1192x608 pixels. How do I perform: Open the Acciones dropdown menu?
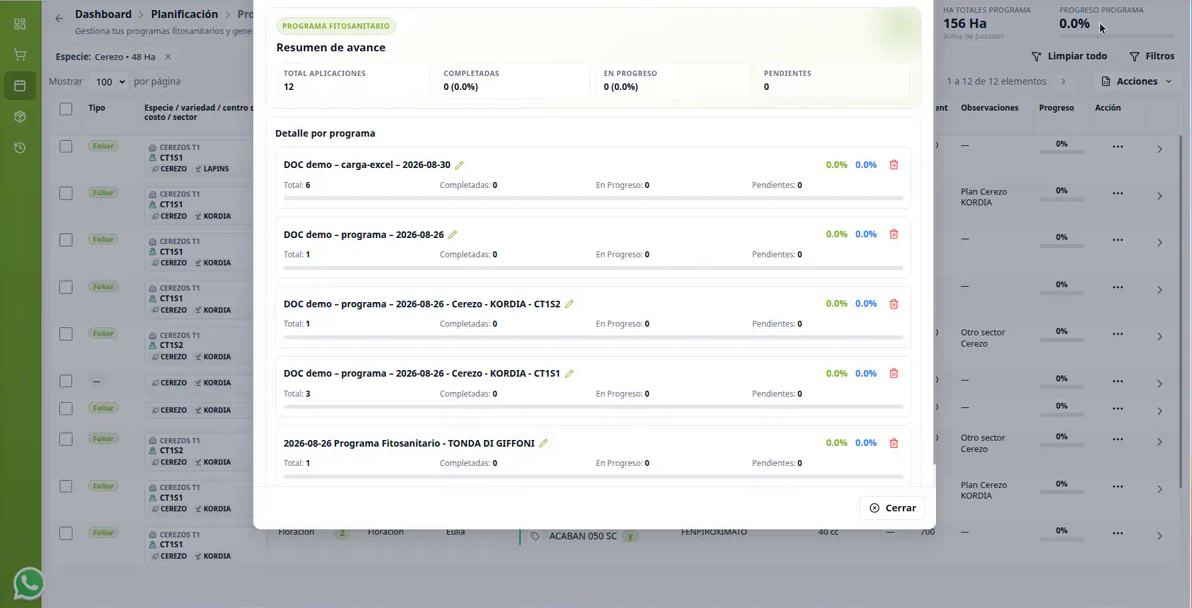(x=1137, y=81)
